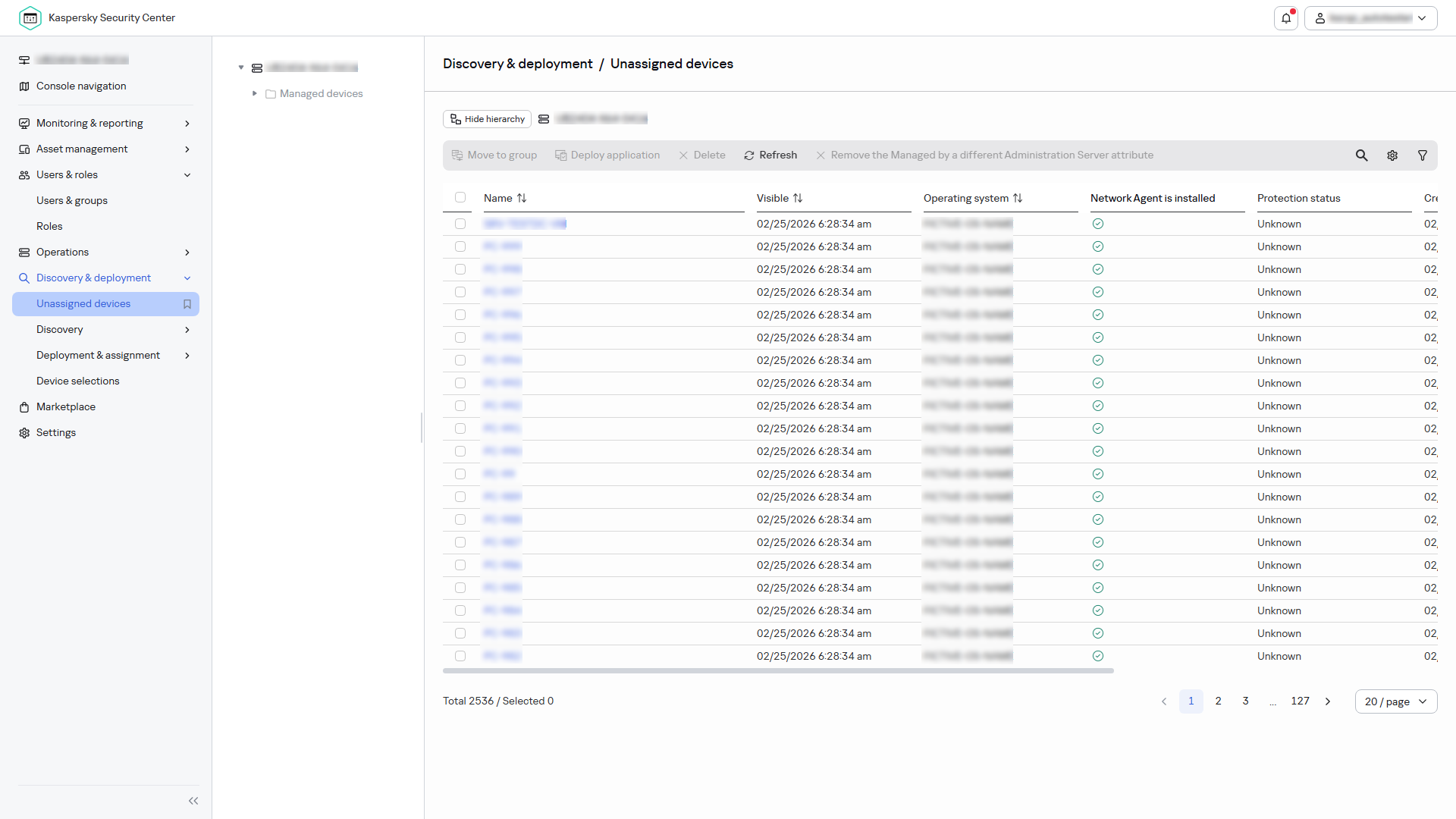Go to next page arrow

[1328, 701]
